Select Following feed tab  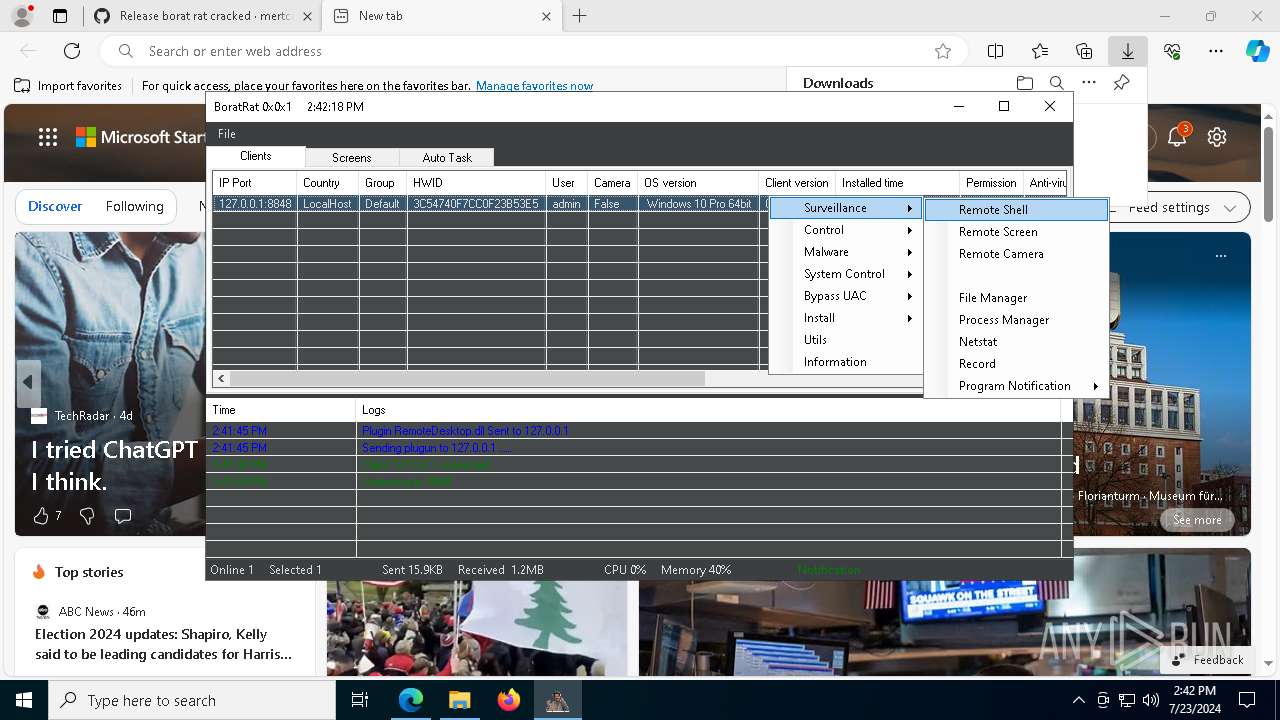tap(134, 207)
